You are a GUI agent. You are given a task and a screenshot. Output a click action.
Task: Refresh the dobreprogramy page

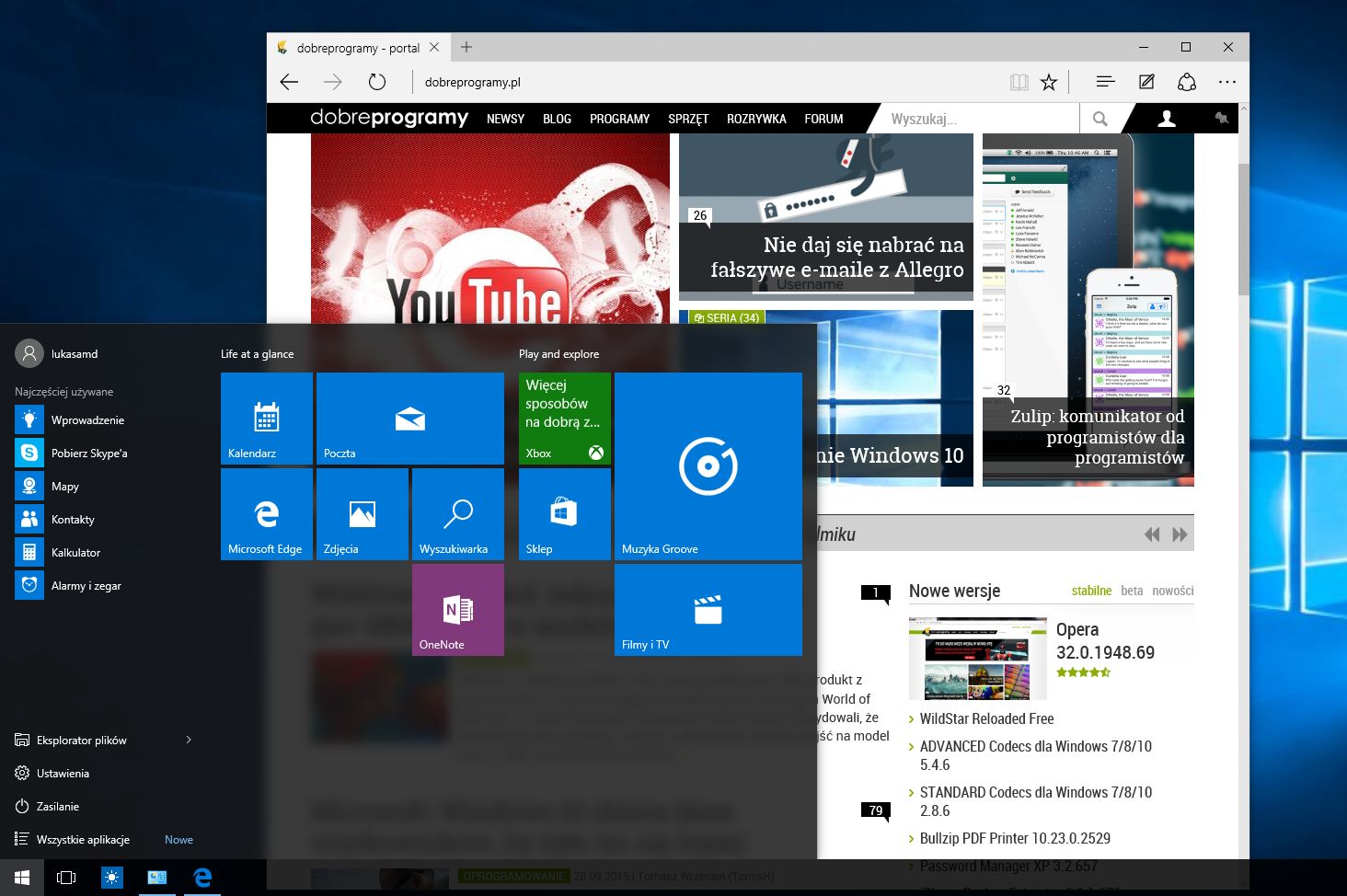377,82
